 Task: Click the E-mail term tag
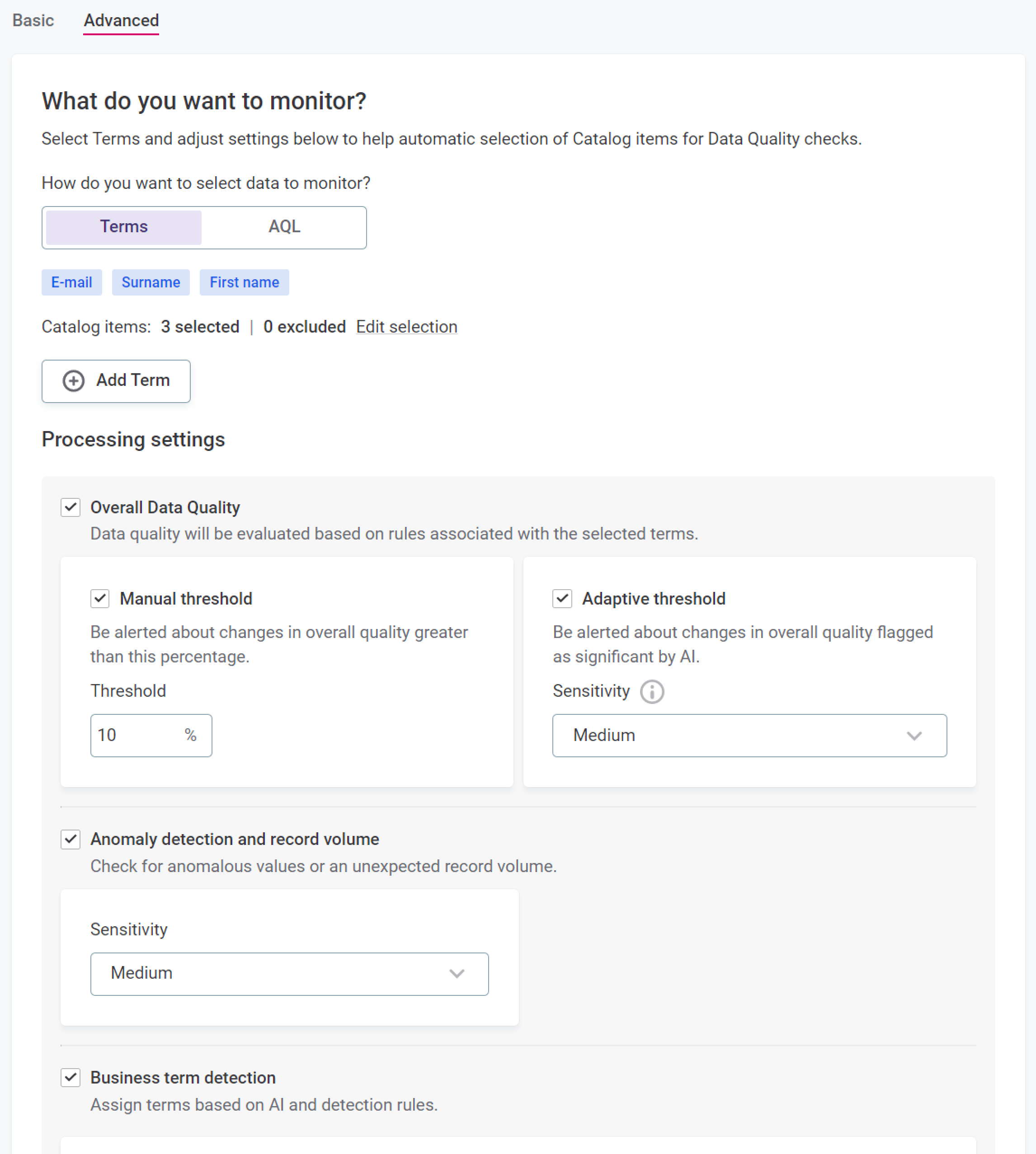click(72, 282)
